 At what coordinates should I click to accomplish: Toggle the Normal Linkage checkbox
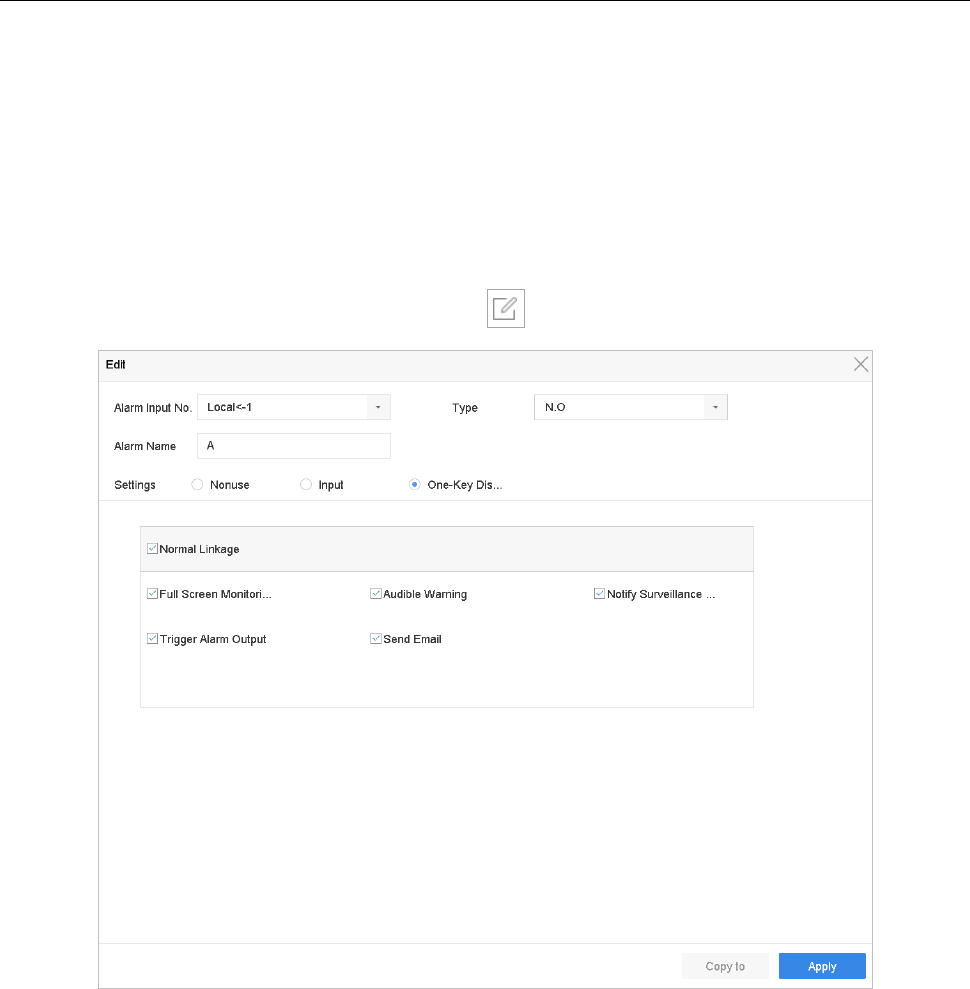click(153, 549)
